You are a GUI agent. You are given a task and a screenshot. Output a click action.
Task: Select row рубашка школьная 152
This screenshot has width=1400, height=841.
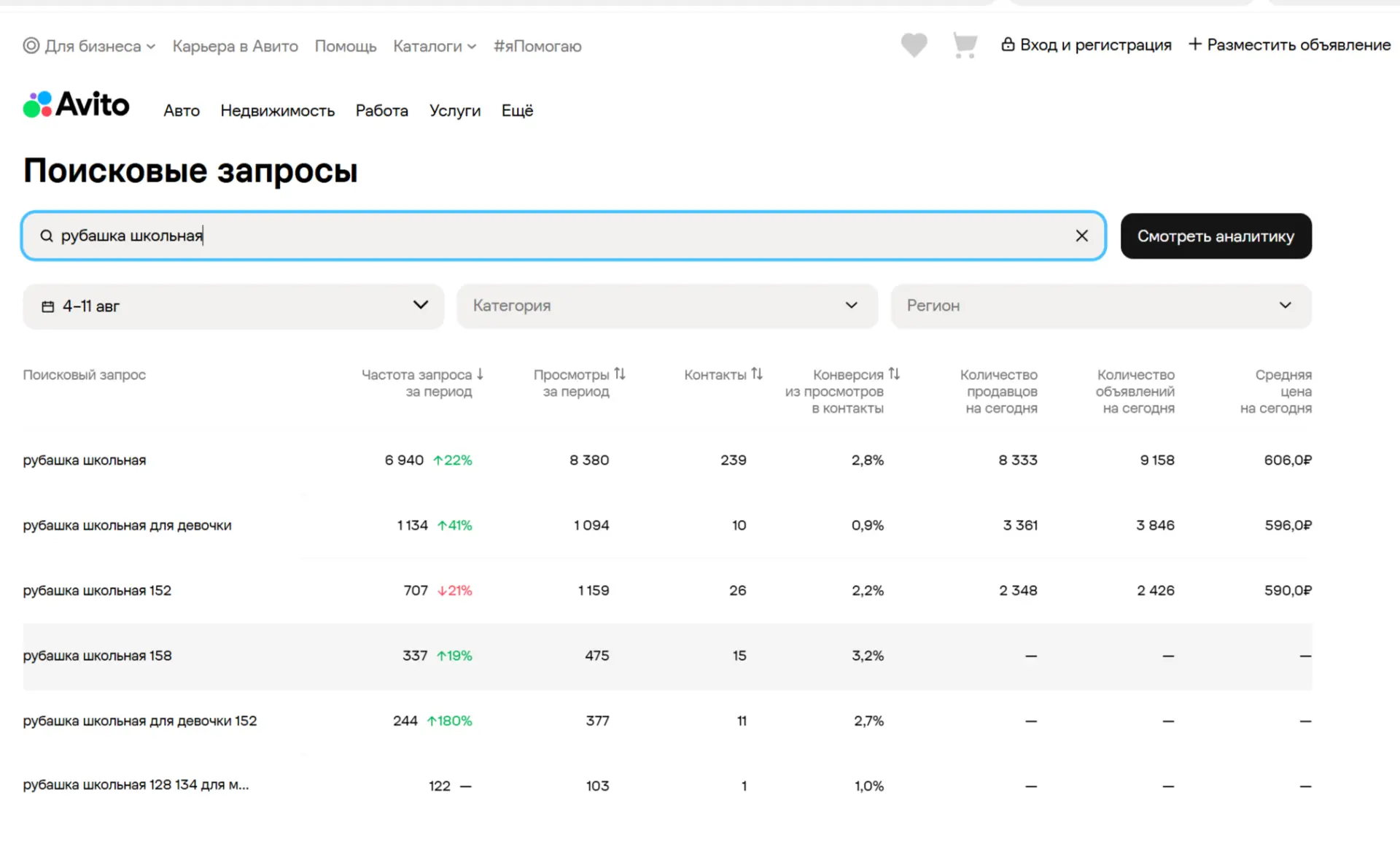point(667,590)
